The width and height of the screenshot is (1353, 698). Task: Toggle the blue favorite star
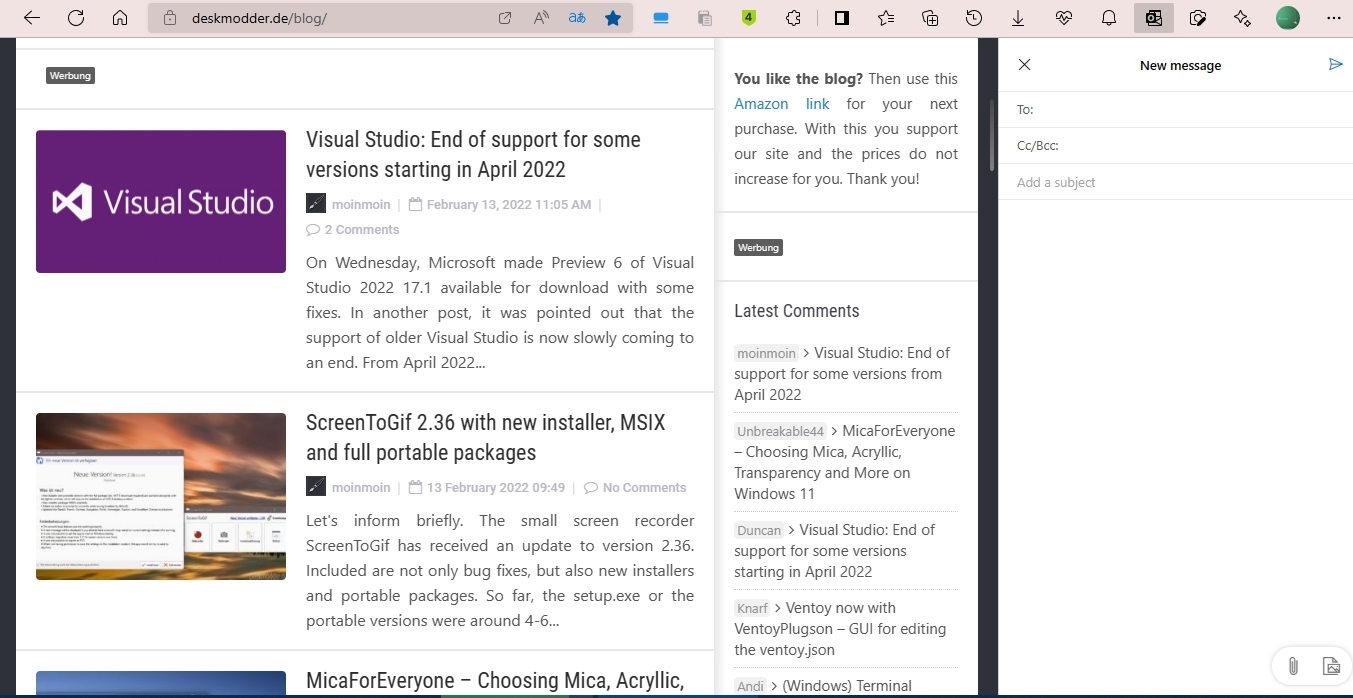pyautogui.click(x=613, y=18)
